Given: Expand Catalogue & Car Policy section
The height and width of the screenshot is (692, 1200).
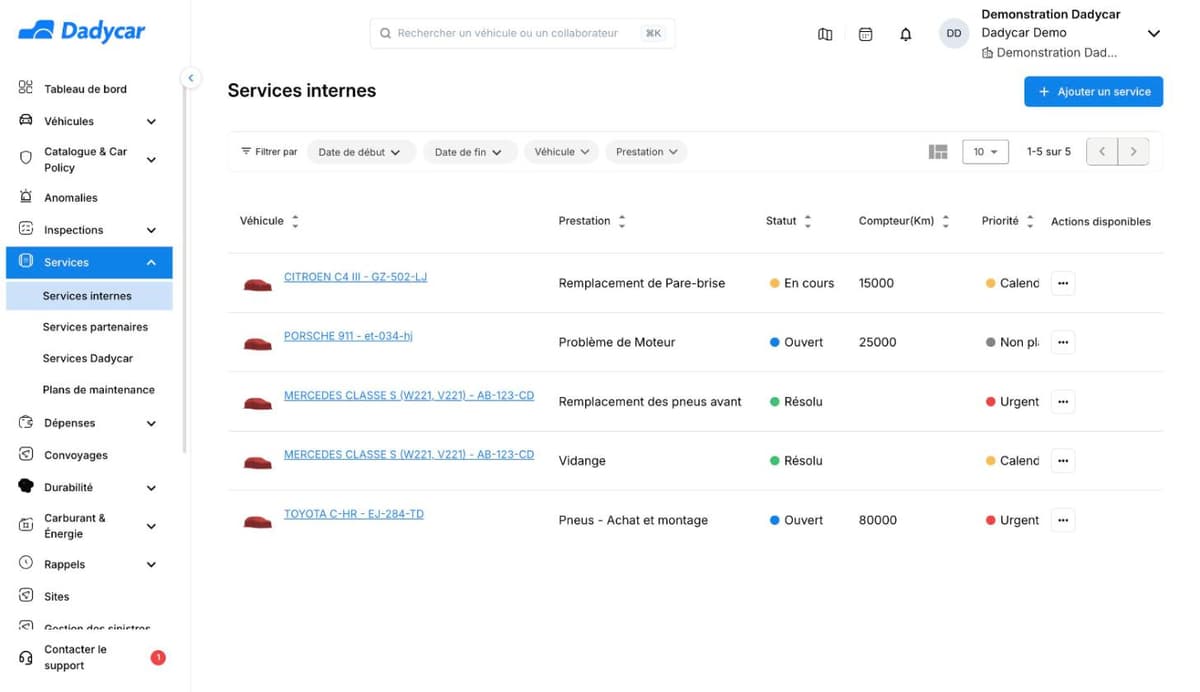Looking at the screenshot, I should 151,159.
